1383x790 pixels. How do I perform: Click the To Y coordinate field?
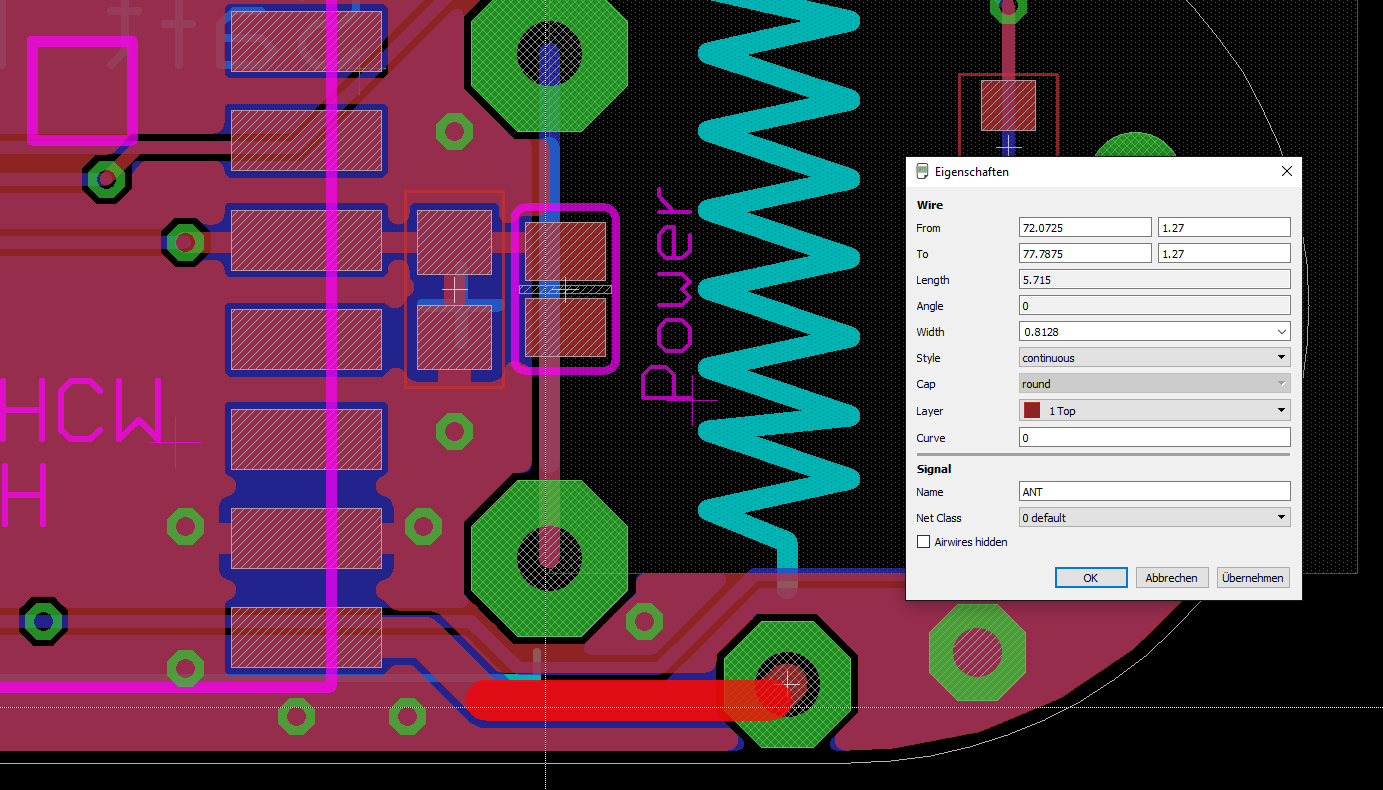click(1224, 254)
